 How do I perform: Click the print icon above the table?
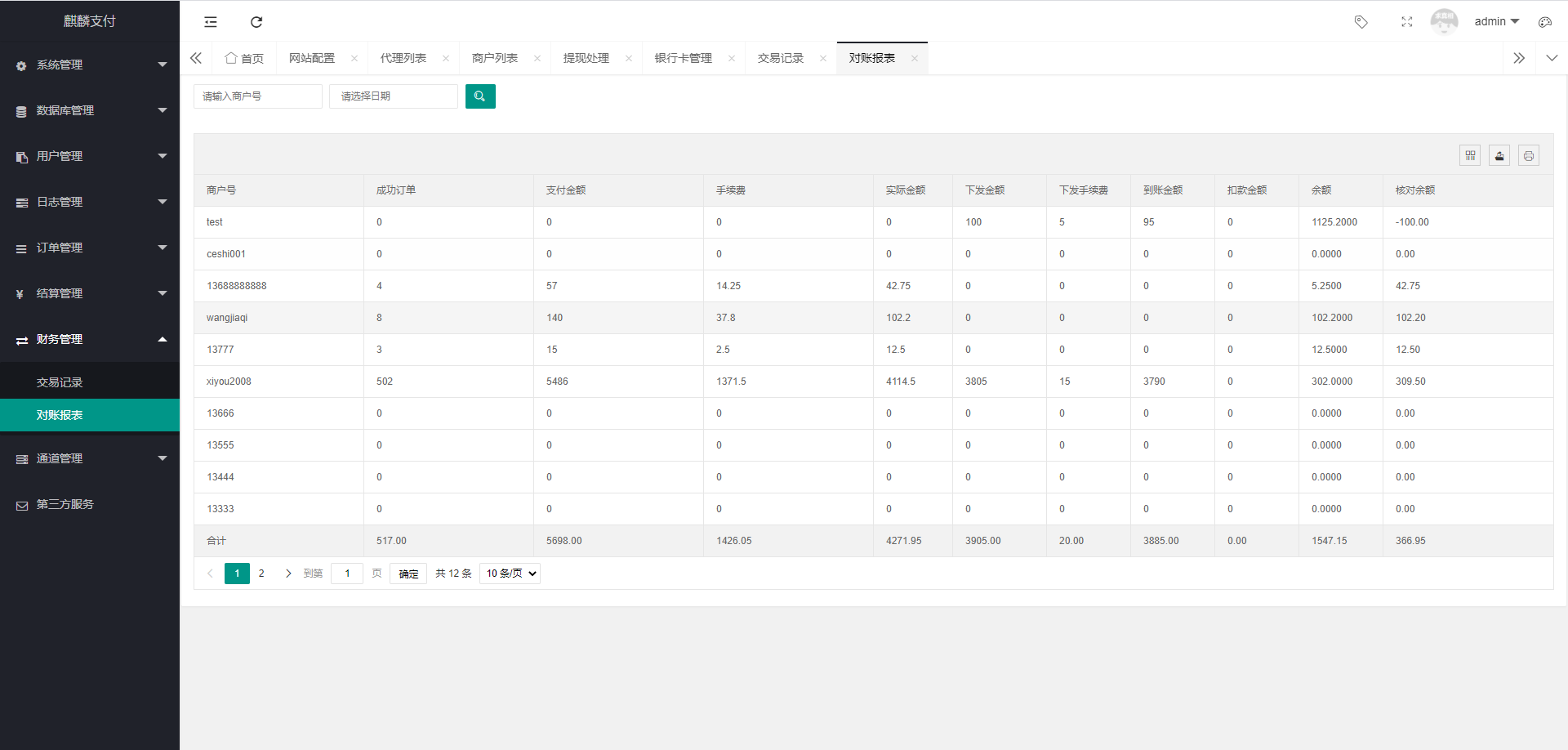click(1528, 155)
